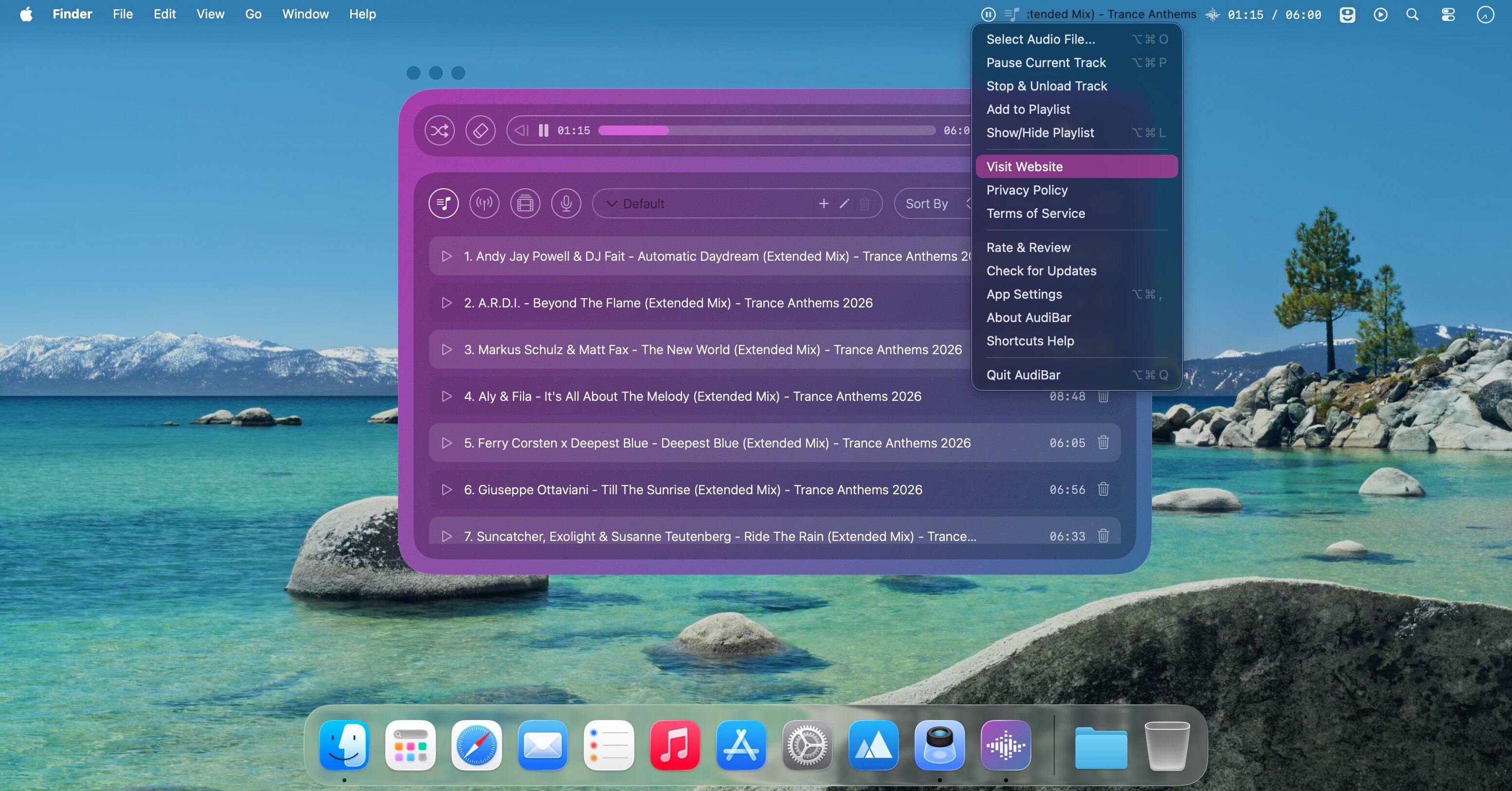Select the music playlist tab icon

coord(444,204)
